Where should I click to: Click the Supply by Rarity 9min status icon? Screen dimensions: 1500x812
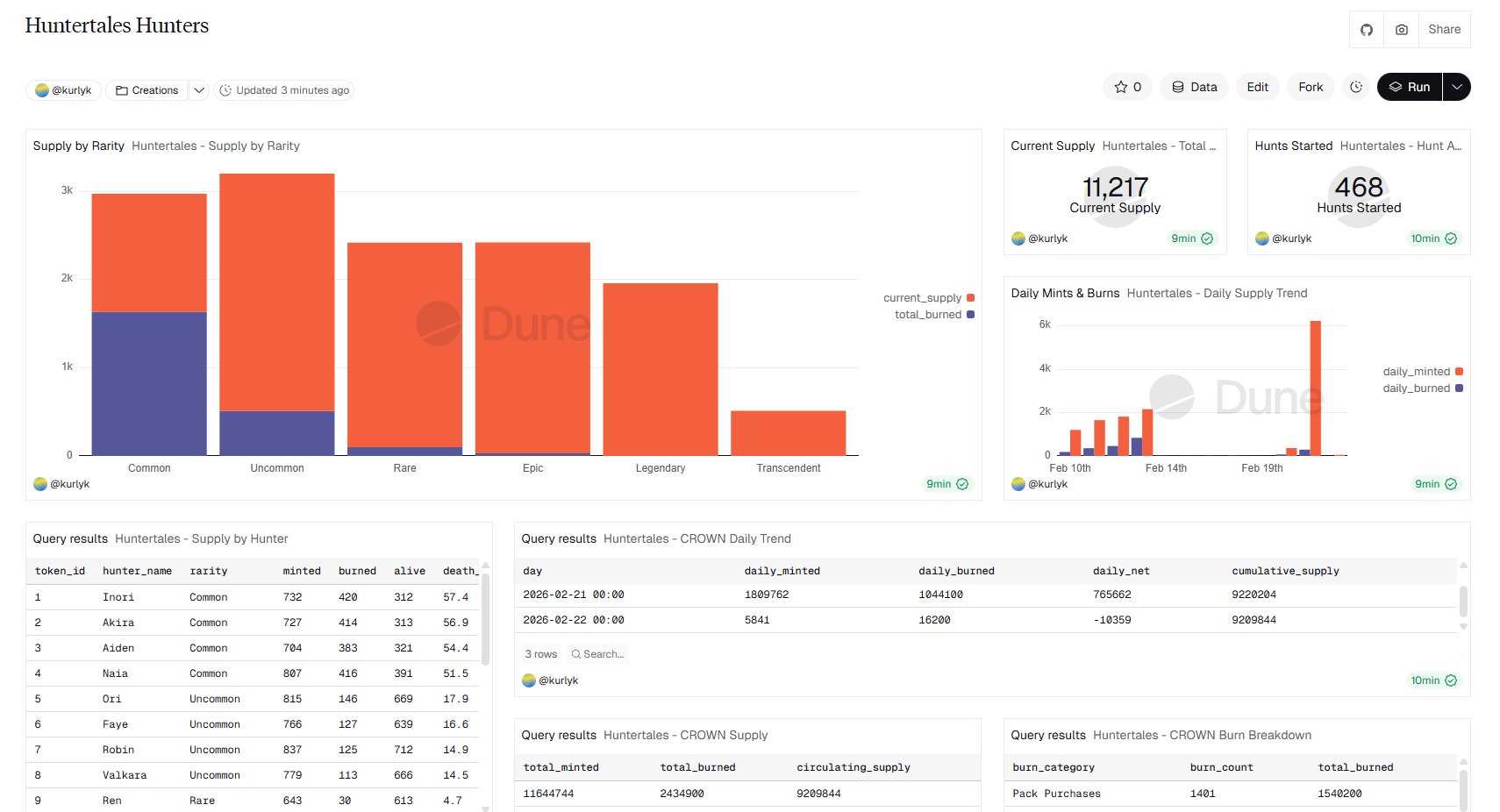[x=962, y=484]
